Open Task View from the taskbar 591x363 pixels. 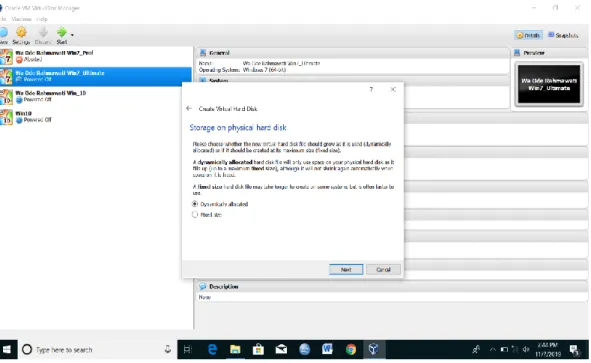[x=187, y=350]
